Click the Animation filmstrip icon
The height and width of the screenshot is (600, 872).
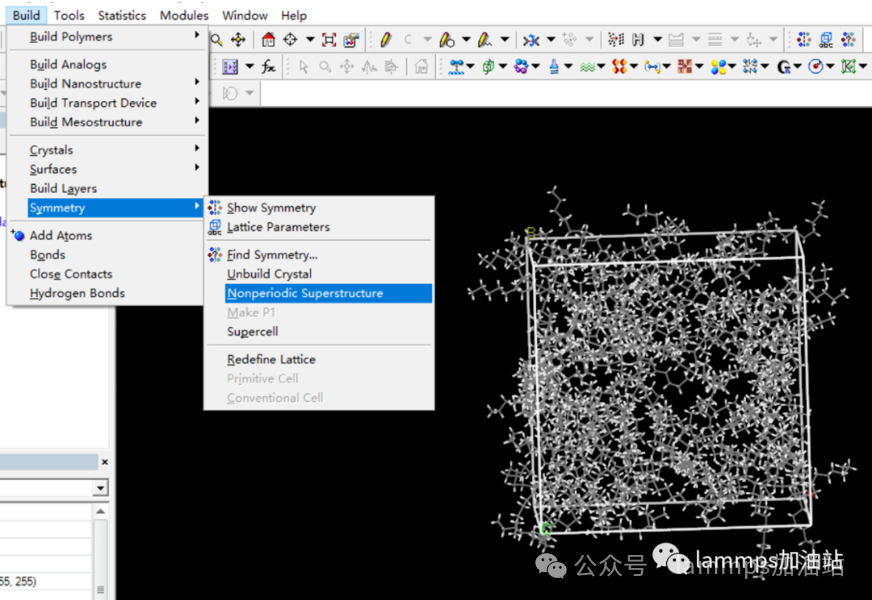230,67
